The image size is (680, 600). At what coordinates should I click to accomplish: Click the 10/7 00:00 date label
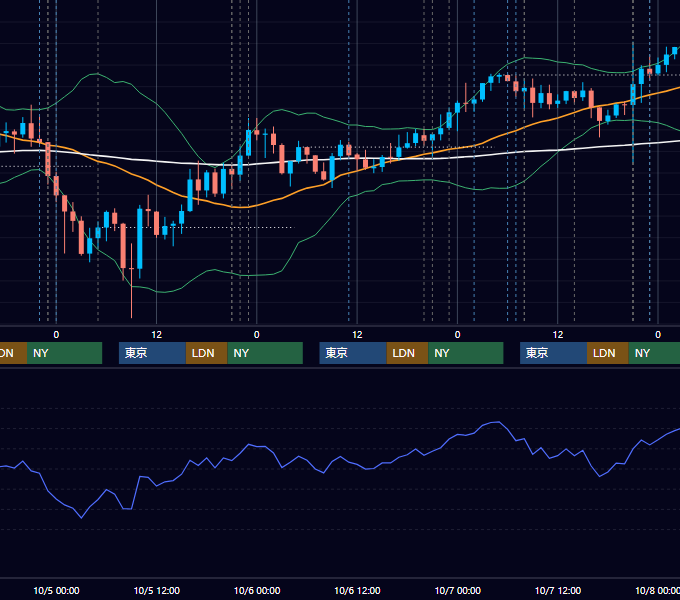coord(458,590)
